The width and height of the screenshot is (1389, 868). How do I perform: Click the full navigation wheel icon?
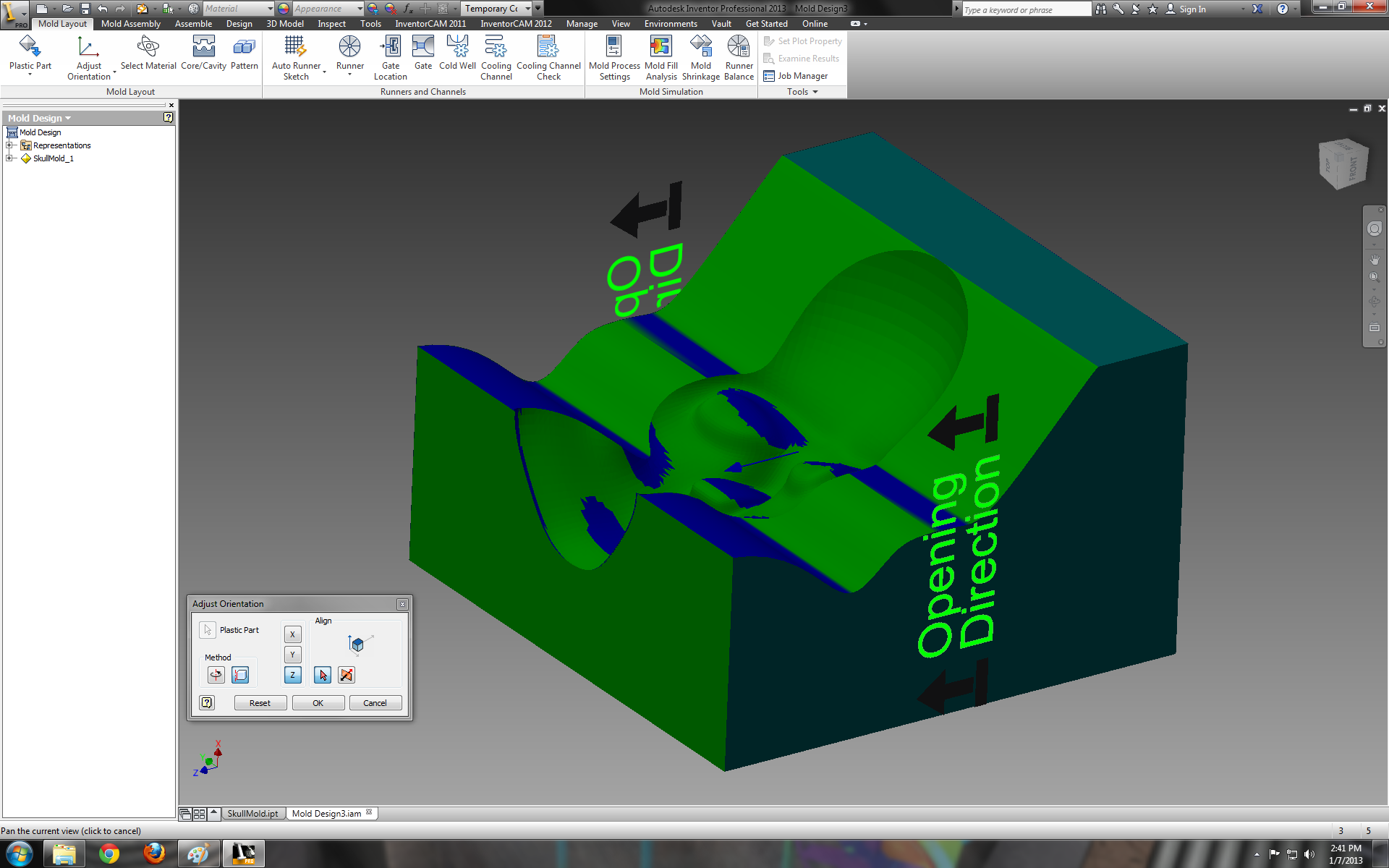[x=1374, y=229]
